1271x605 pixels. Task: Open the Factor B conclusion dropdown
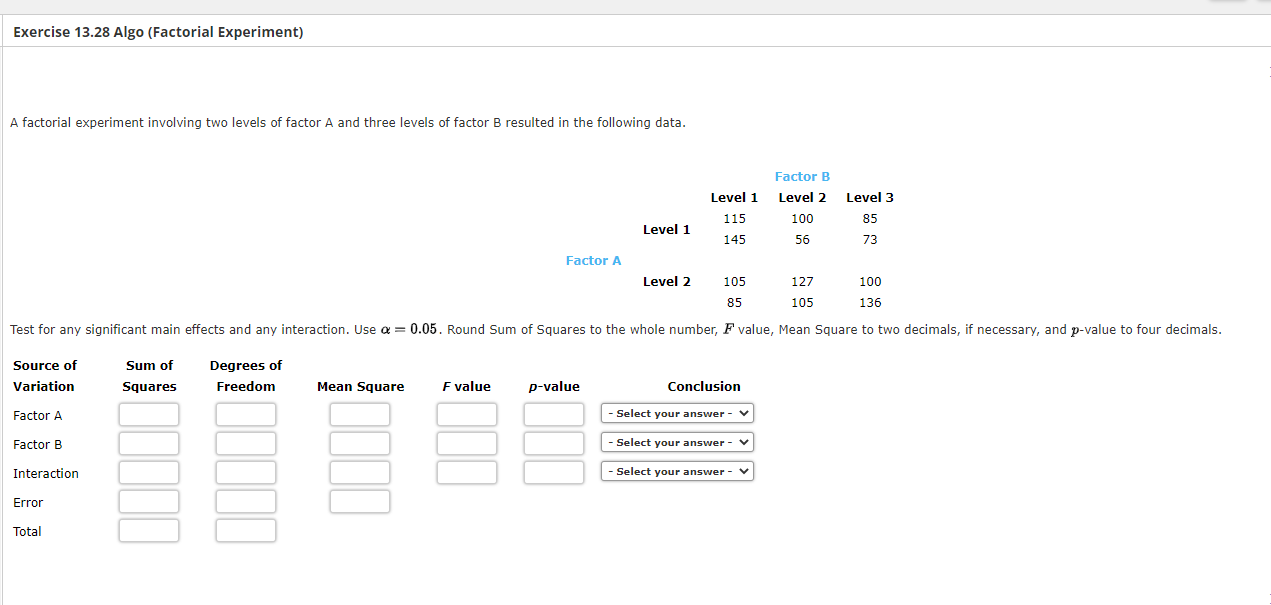(677, 442)
